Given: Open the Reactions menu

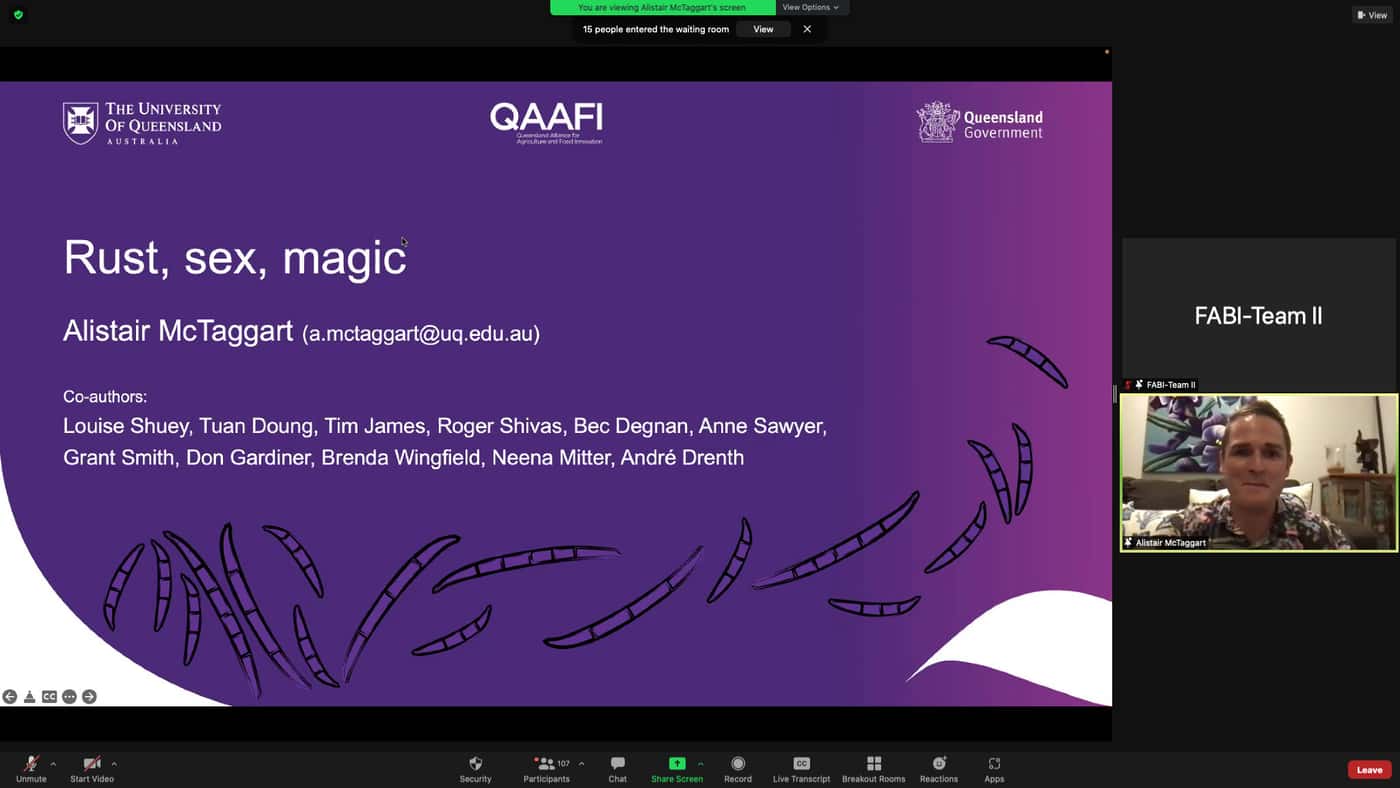Looking at the screenshot, I should coord(938,769).
